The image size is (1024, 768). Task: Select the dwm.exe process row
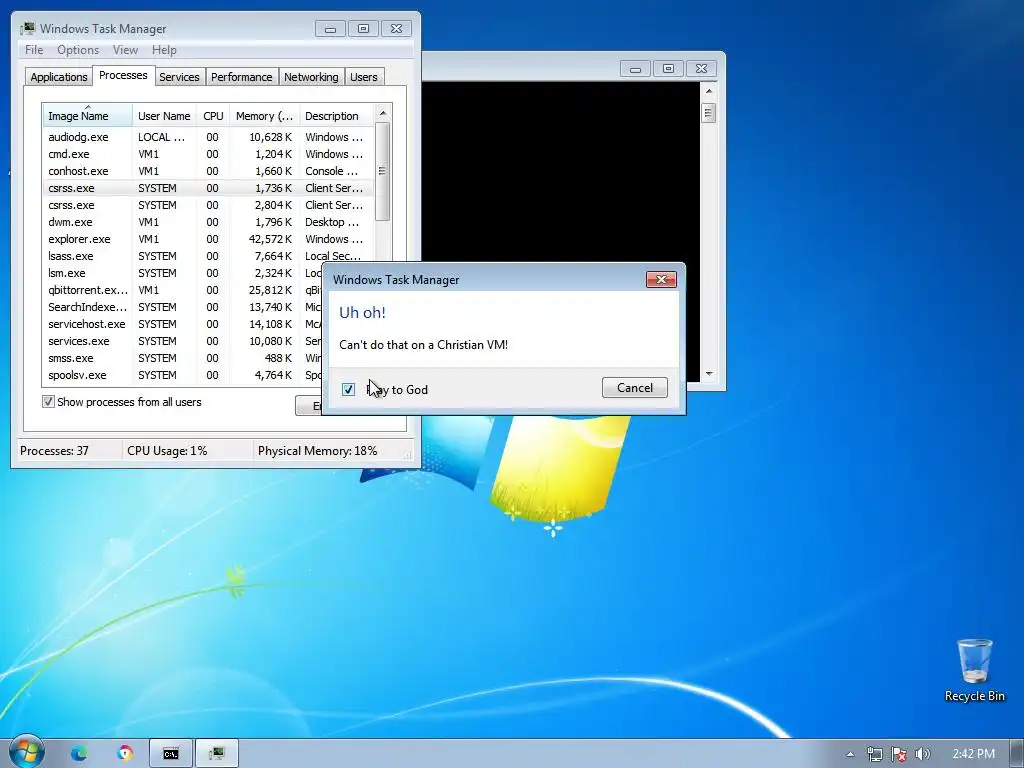208,222
